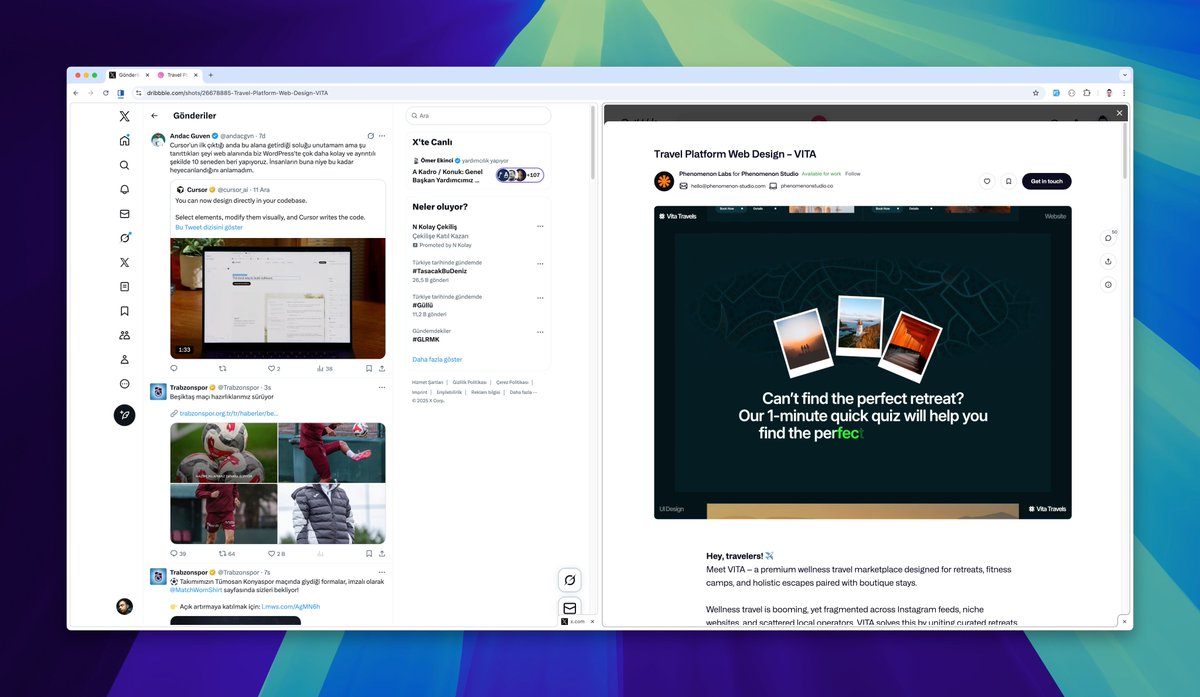1200x697 pixels.
Task: Open the X Home icon in sidebar
Action: pyautogui.click(x=124, y=140)
